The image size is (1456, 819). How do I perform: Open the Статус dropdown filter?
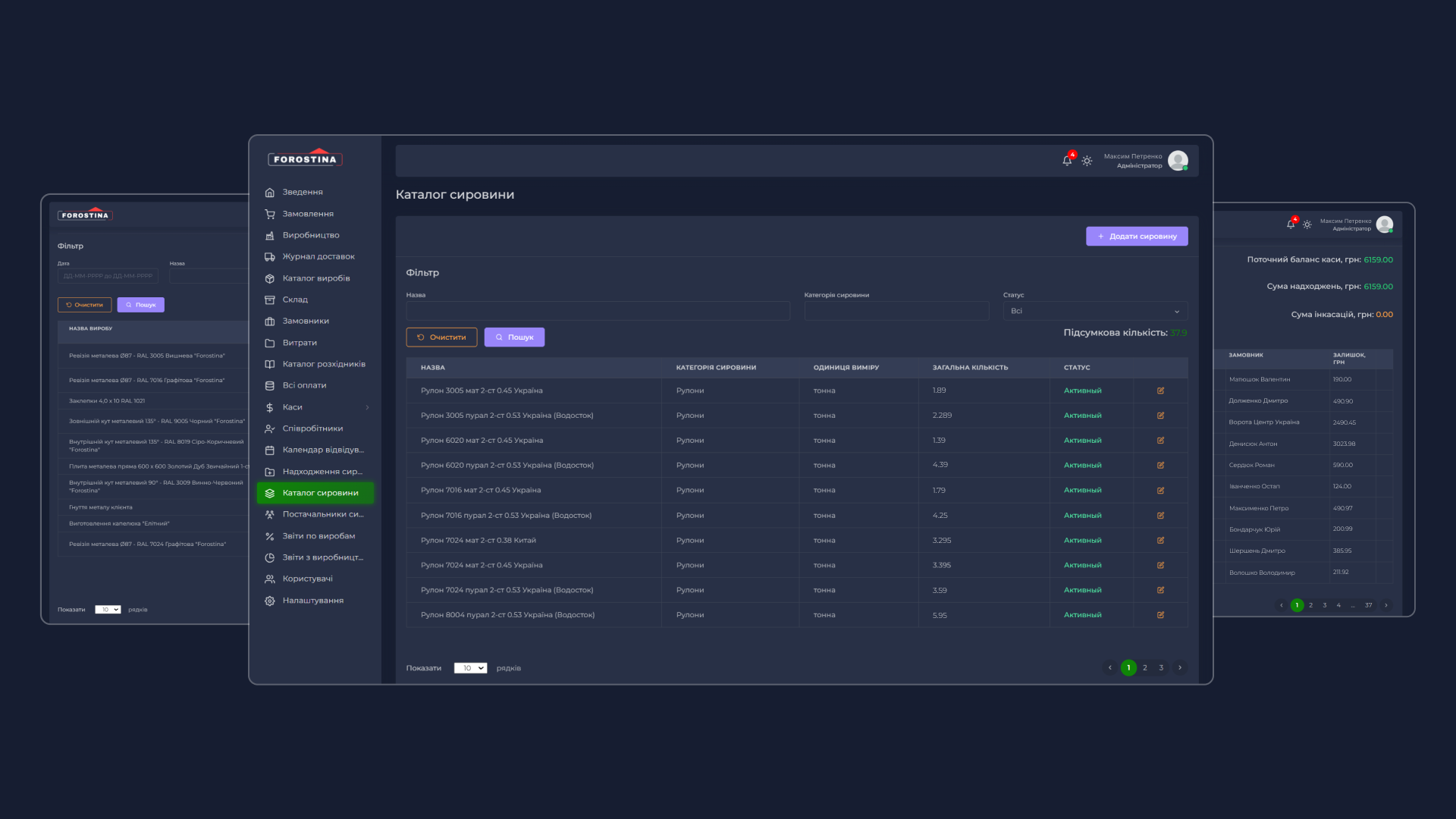1095,311
